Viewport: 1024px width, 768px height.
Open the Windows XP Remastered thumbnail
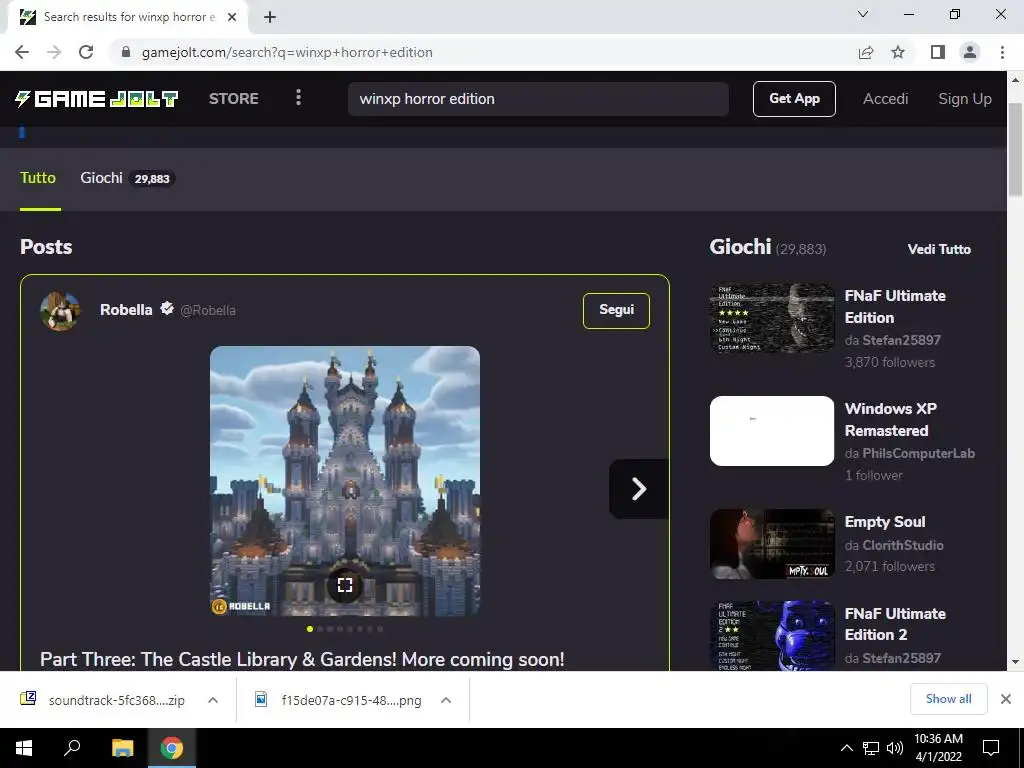pyautogui.click(x=772, y=431)
